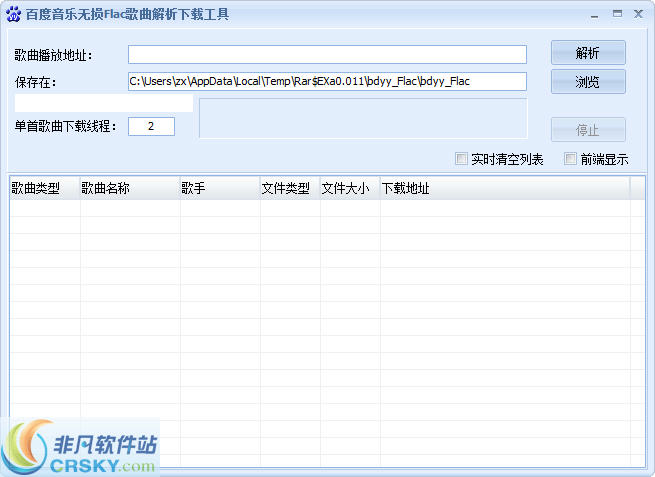This screenshot has width=655, height=477.
Task: Click the 歌手 column header
Action: coord(220,188)
